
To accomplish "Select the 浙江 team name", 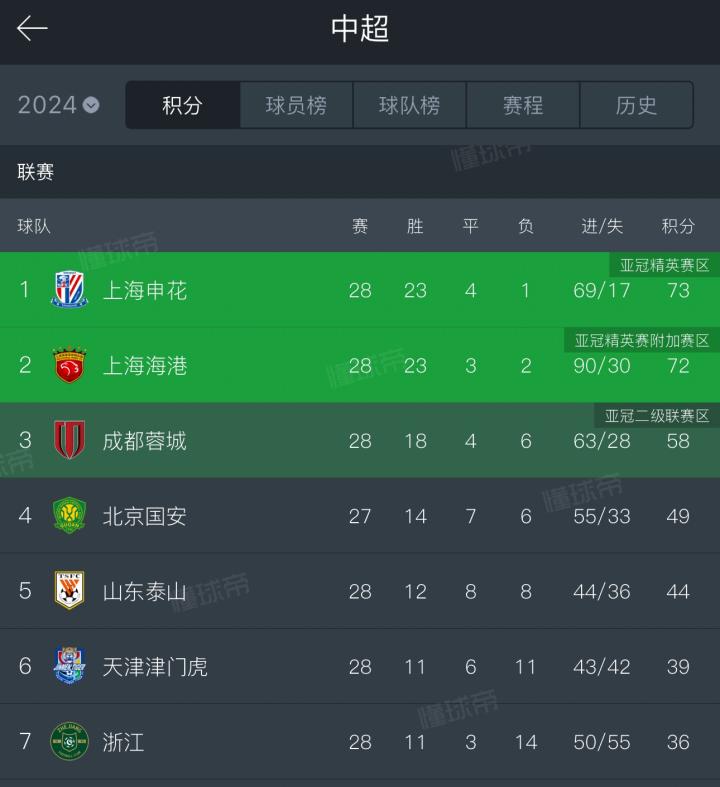I will pos(124,742).
